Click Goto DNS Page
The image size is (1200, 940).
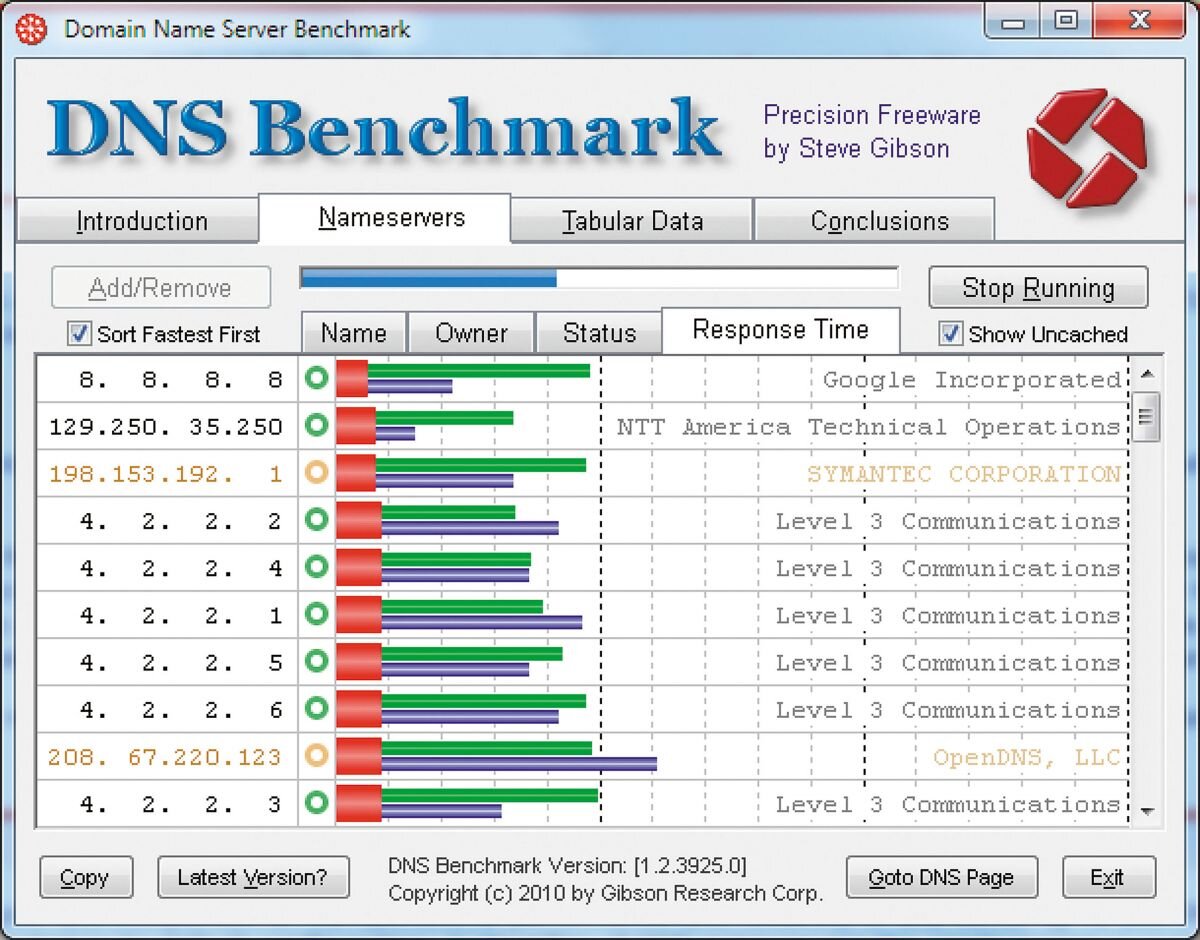(941, 877)
